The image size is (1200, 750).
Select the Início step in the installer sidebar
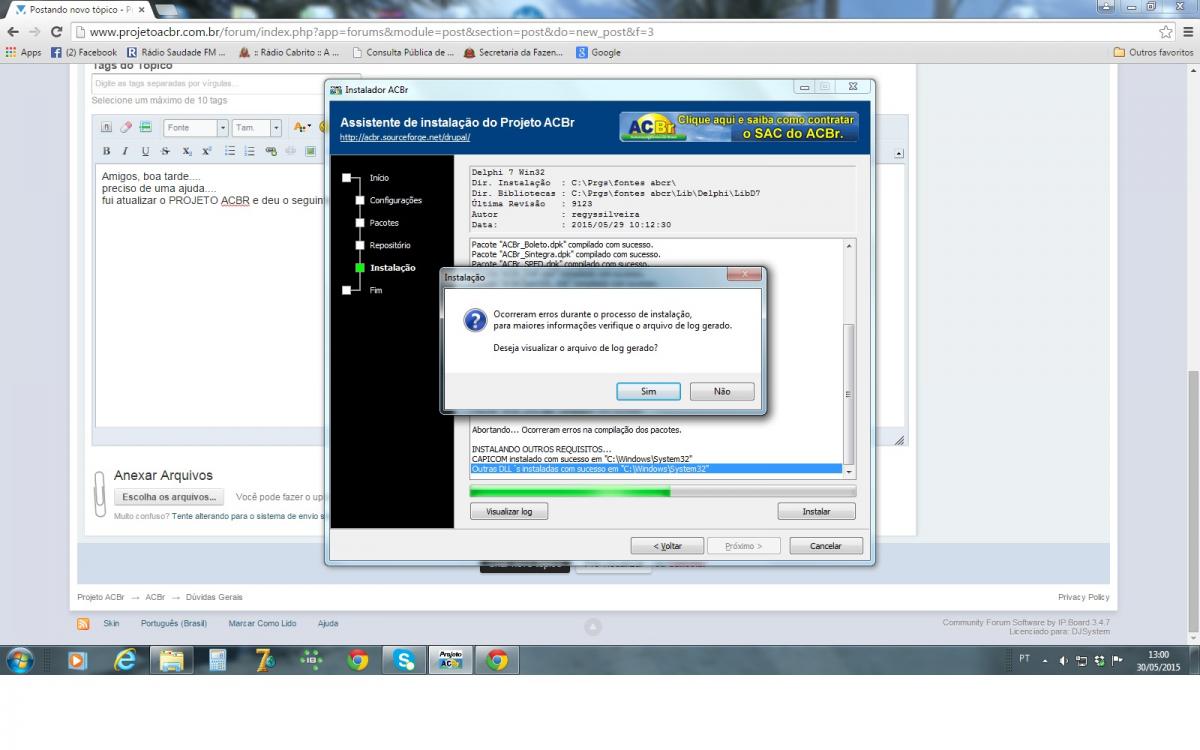coord(379,178)
